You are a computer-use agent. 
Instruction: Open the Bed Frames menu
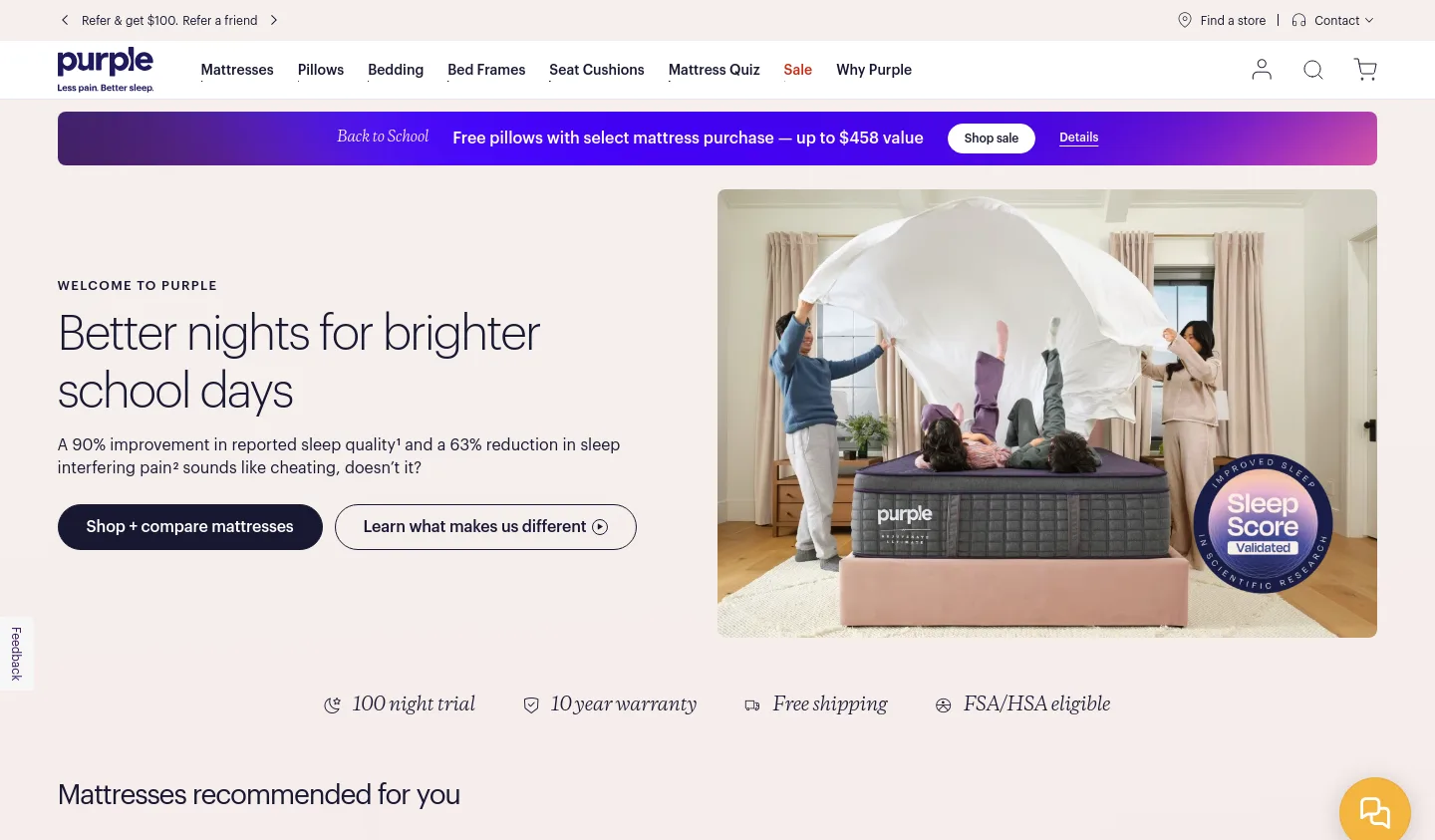pos(486,70)
